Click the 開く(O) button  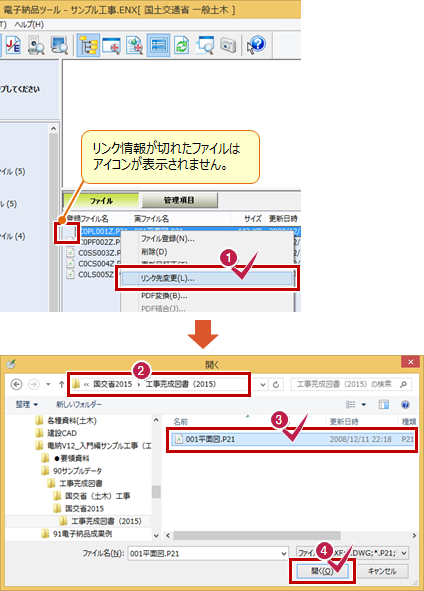pyautogui.click(x=321, y=571)
